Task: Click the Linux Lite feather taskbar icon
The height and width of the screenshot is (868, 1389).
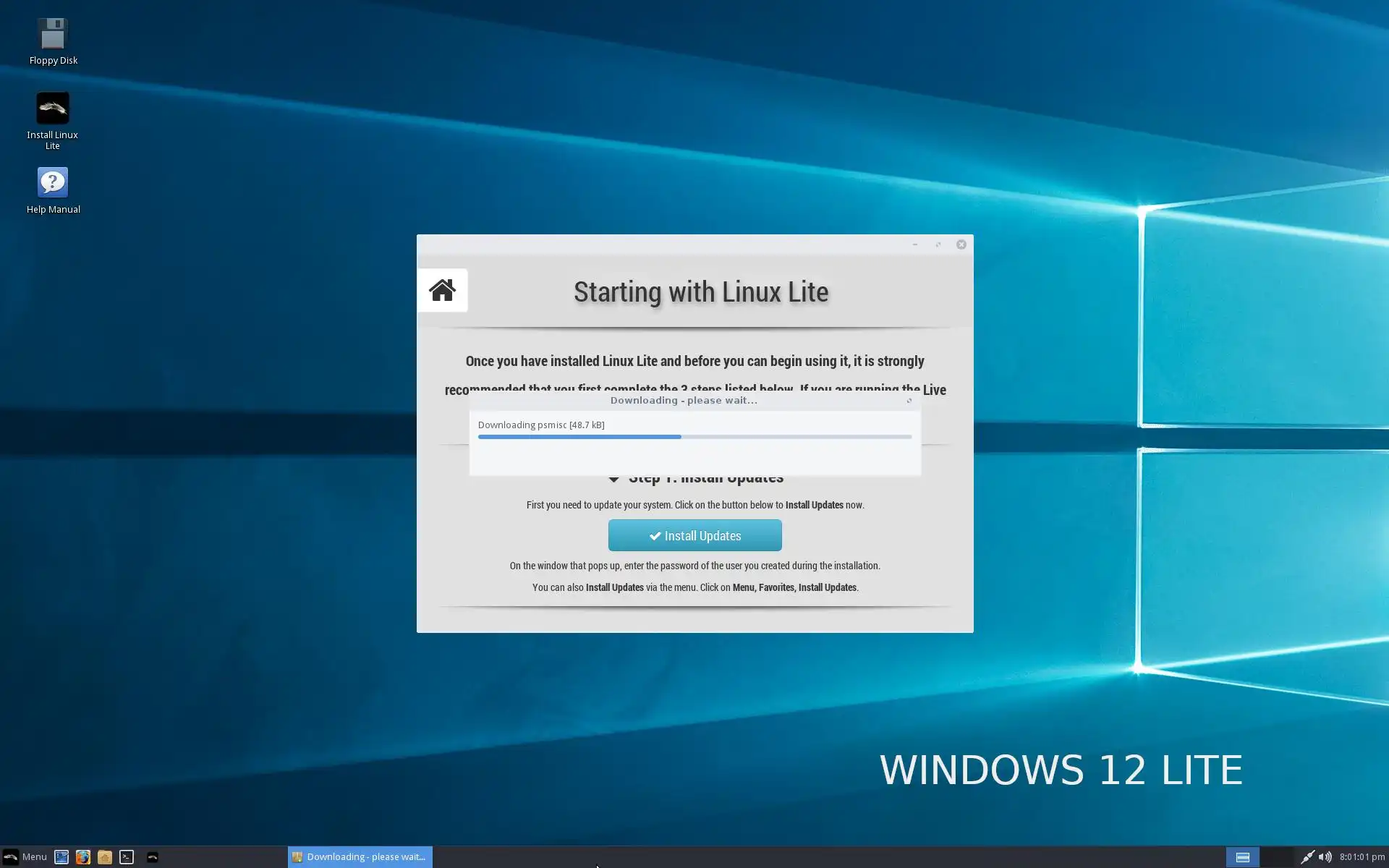Action: [x=153, y=857]
